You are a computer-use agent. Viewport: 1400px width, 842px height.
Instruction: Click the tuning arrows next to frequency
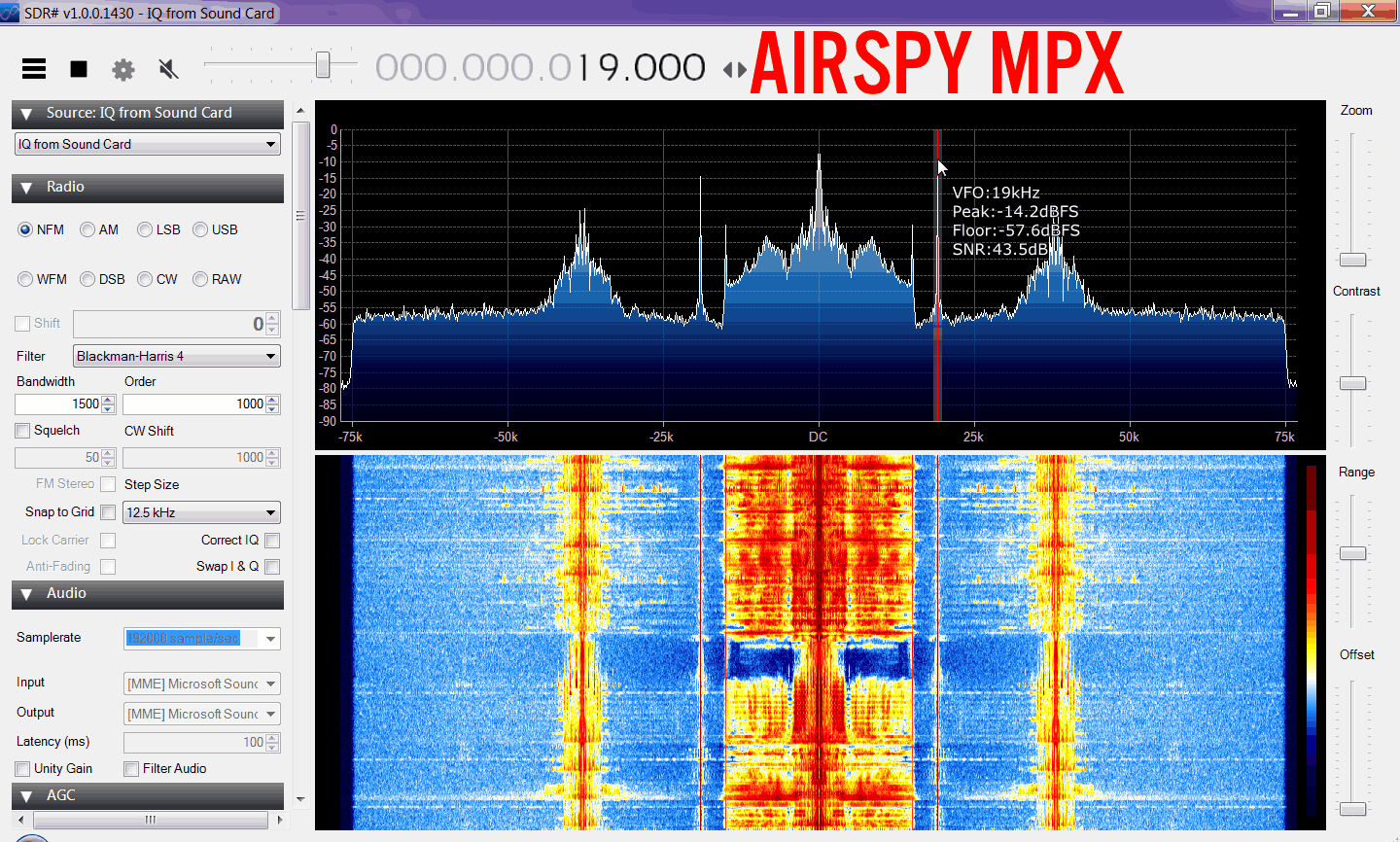pos(735,69)
